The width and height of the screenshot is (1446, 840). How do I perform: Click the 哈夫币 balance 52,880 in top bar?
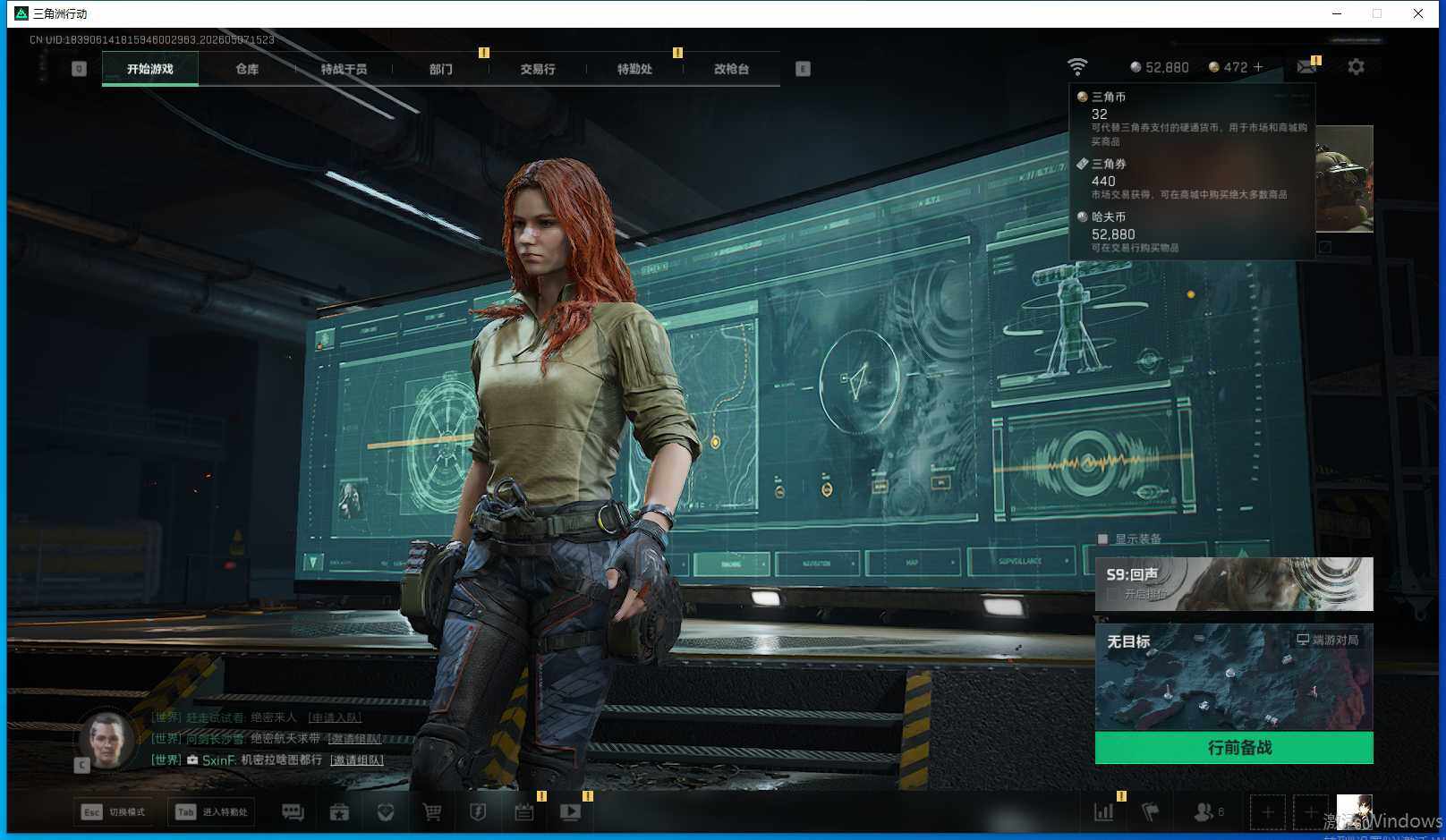(1160, 67)
